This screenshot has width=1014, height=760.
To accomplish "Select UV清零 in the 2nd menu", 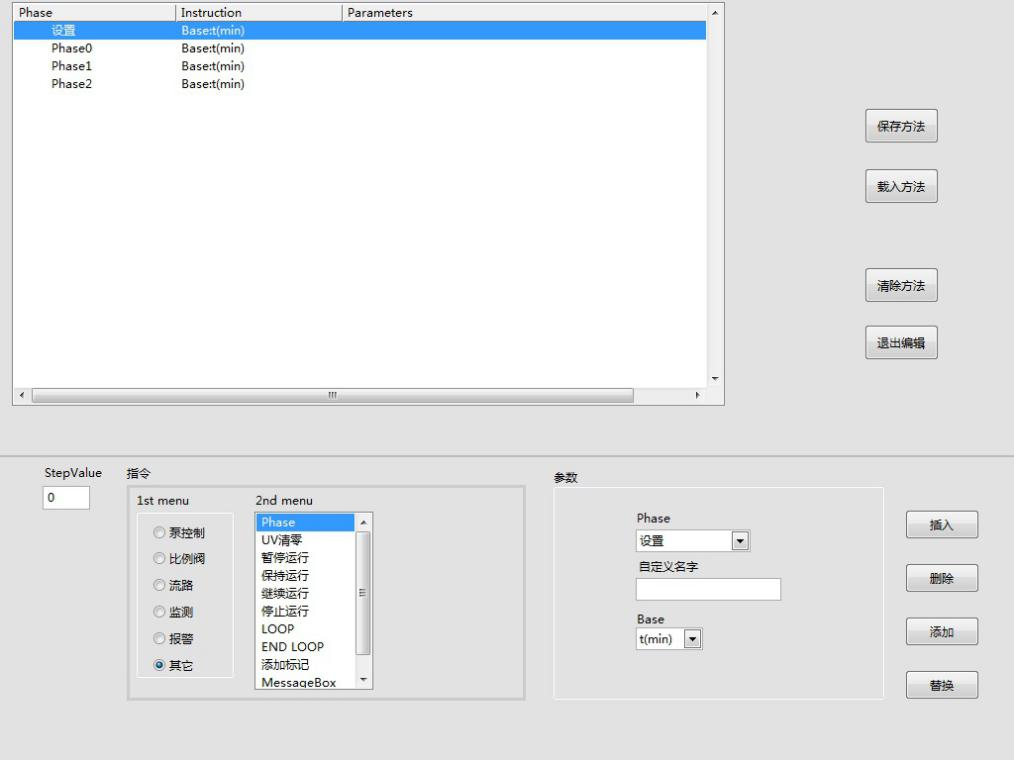I will [282, 540].
